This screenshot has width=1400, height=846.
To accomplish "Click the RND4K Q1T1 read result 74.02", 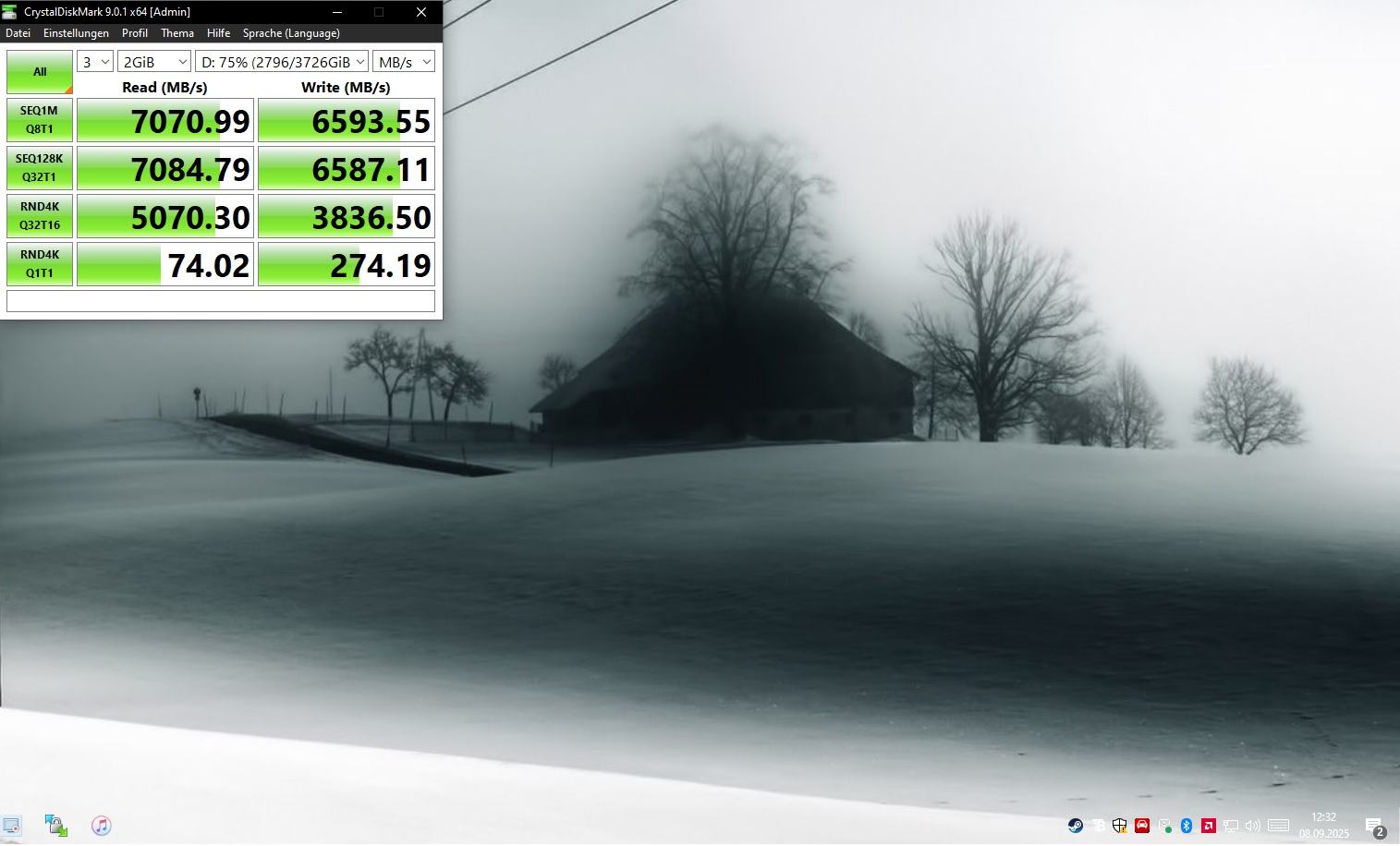I will [165, 265].
